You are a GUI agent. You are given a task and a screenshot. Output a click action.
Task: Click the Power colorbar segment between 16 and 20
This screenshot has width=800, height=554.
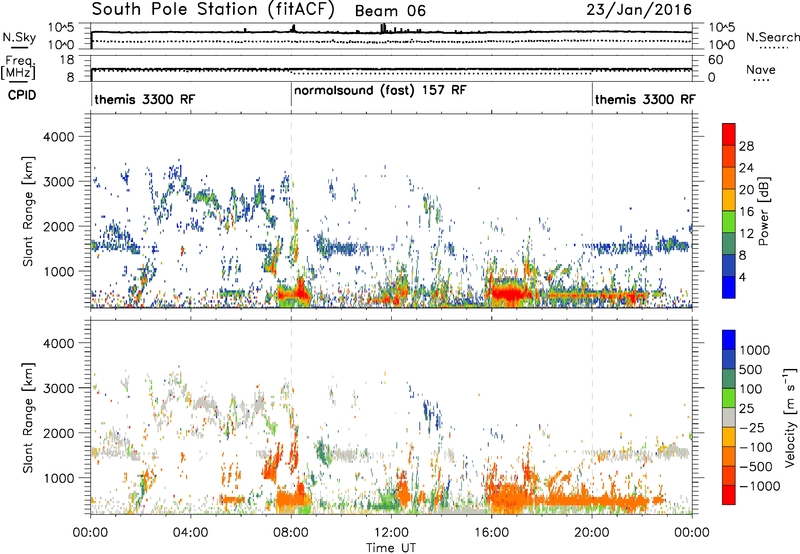729,200
